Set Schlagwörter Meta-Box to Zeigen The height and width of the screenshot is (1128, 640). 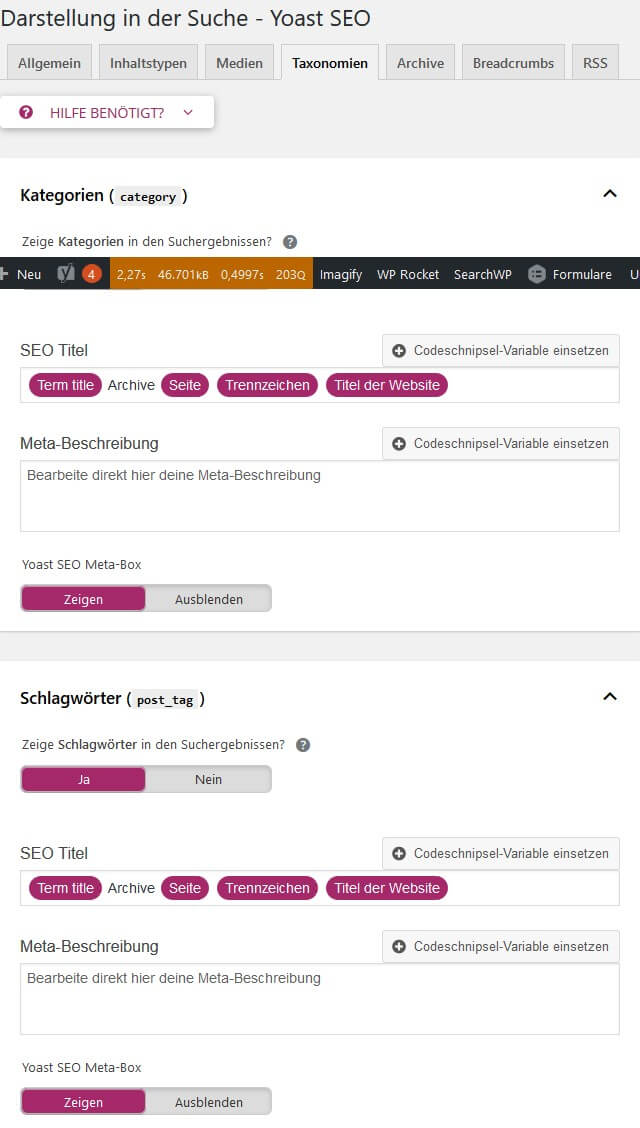coord(83,1101)
